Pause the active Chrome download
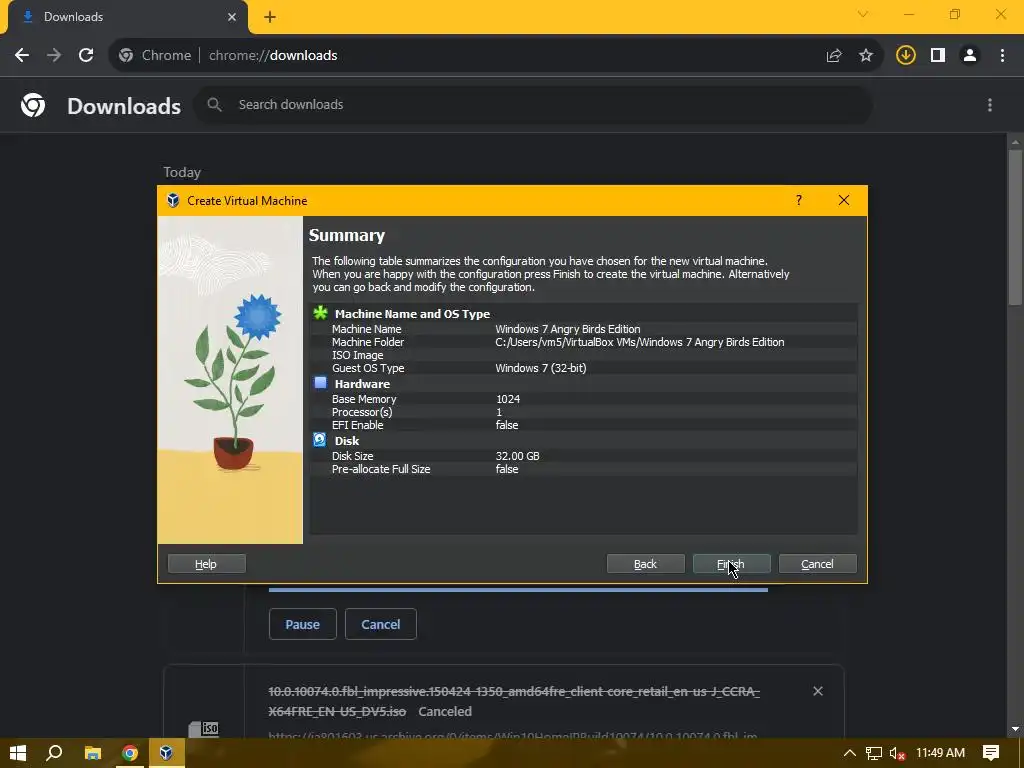Screen dimensions: 1024x768 pyautogui.click(x=302, y=624)
